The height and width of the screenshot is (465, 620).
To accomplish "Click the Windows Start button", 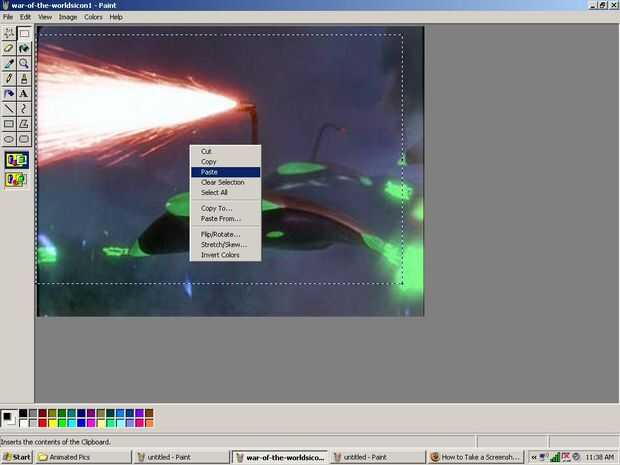I will tap(17, 457).
